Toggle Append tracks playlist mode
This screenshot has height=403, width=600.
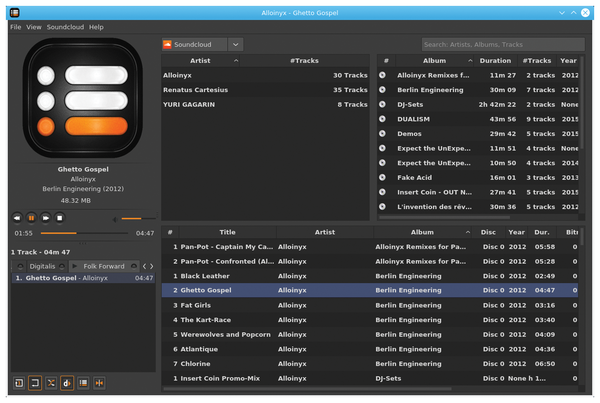coord(83,383)
